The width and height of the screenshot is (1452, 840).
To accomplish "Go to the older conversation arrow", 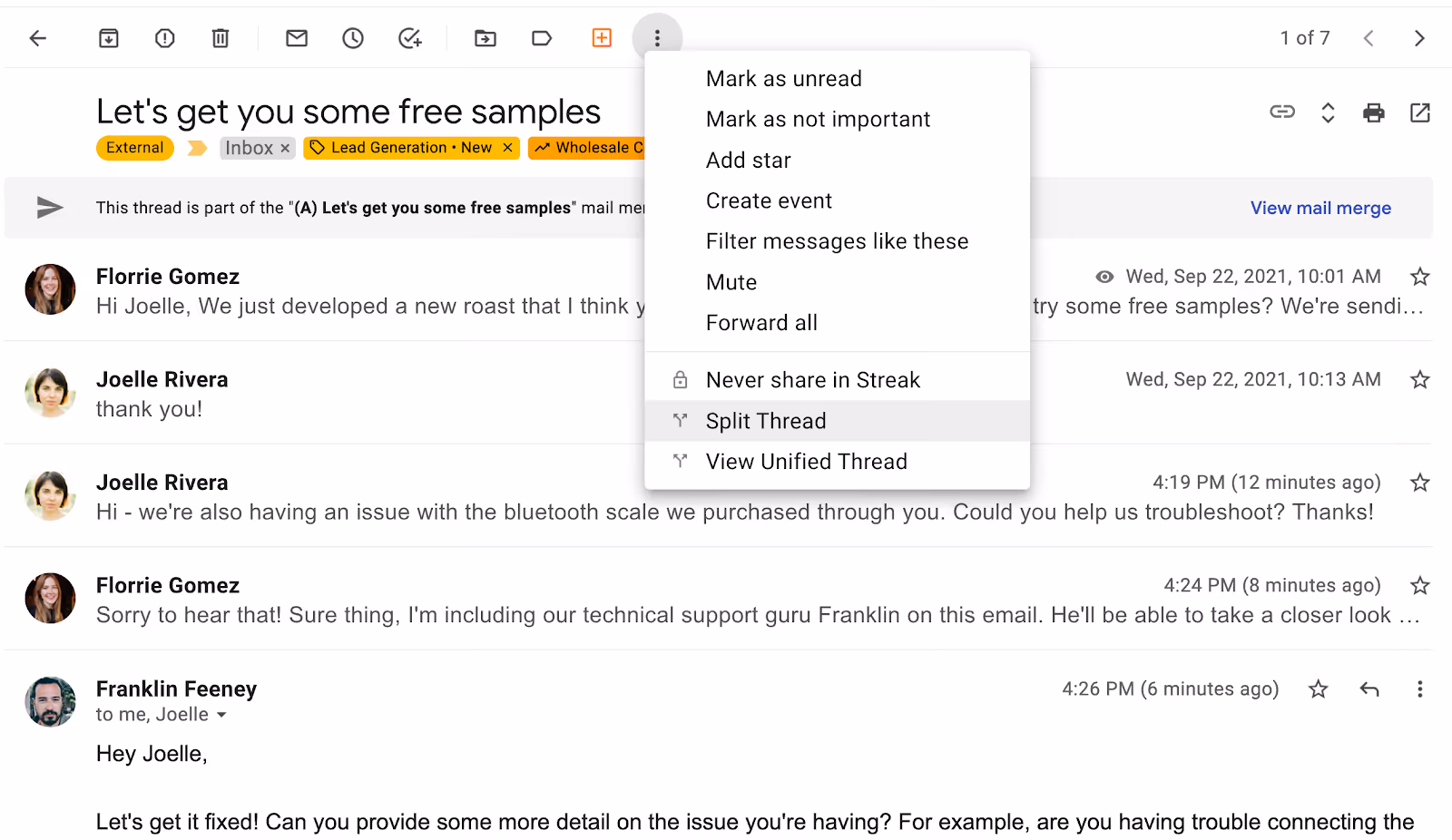I will (1419, 38).
